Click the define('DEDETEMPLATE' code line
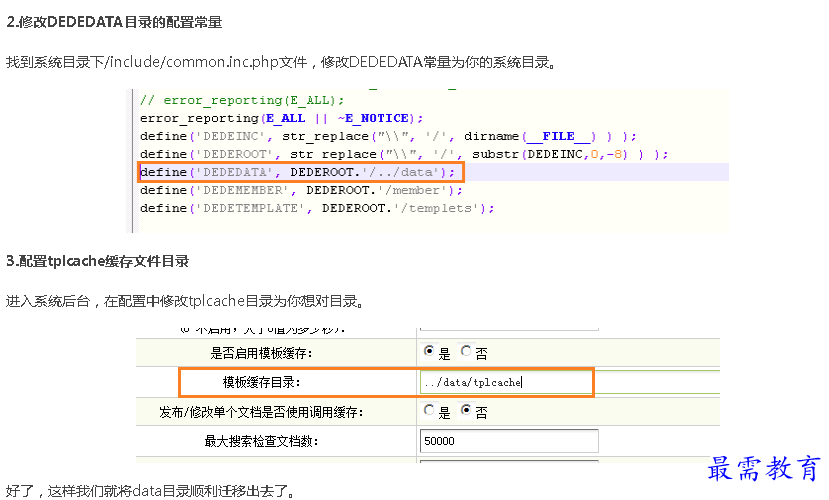Screen dimensions: 829x500 [317, 208]
